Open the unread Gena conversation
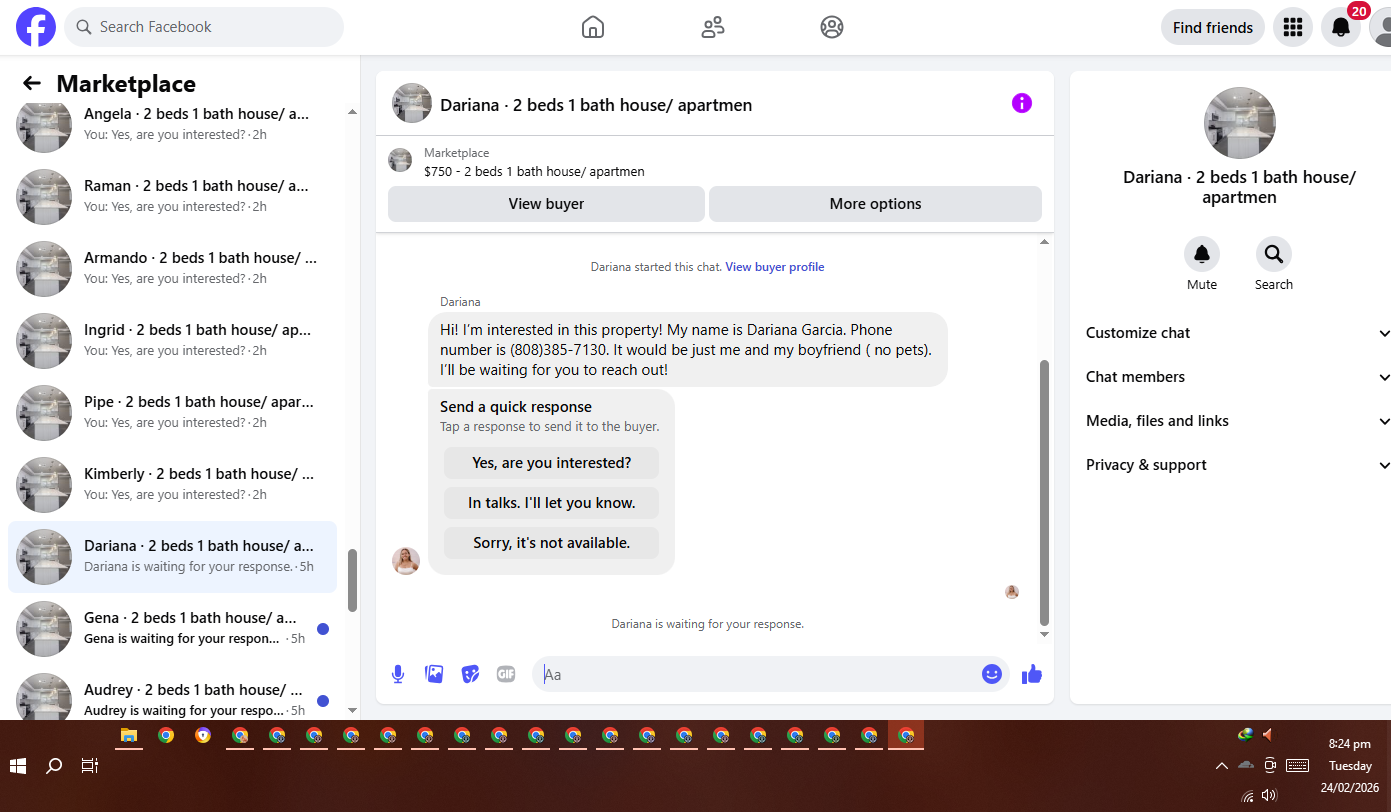 click(x=172, y=629)
